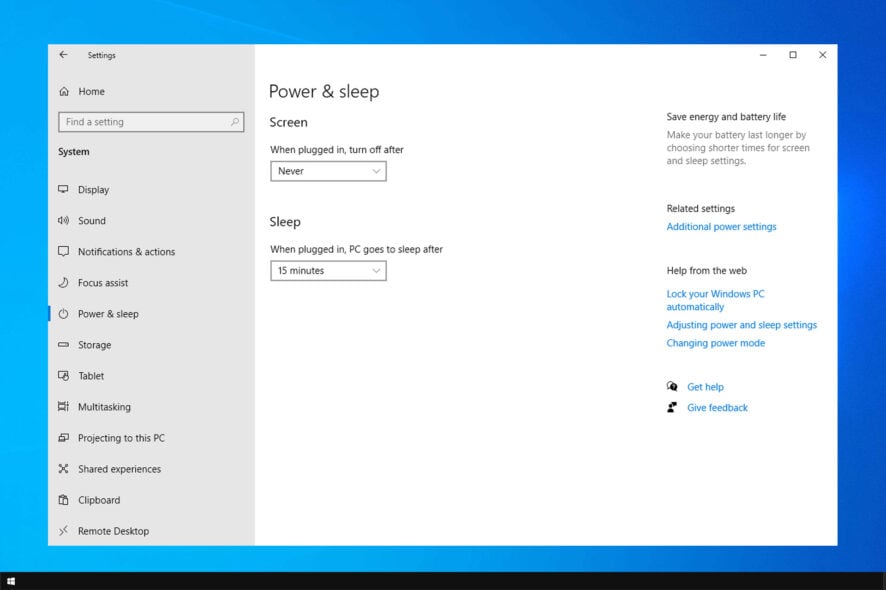Click the Focus assist moon icon

coord(63,283)
